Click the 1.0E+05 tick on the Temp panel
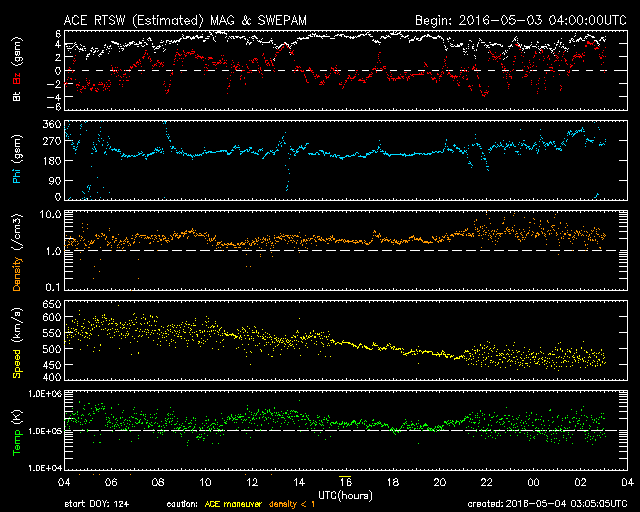This screenshot has height=512, width=640. [45, 431]
